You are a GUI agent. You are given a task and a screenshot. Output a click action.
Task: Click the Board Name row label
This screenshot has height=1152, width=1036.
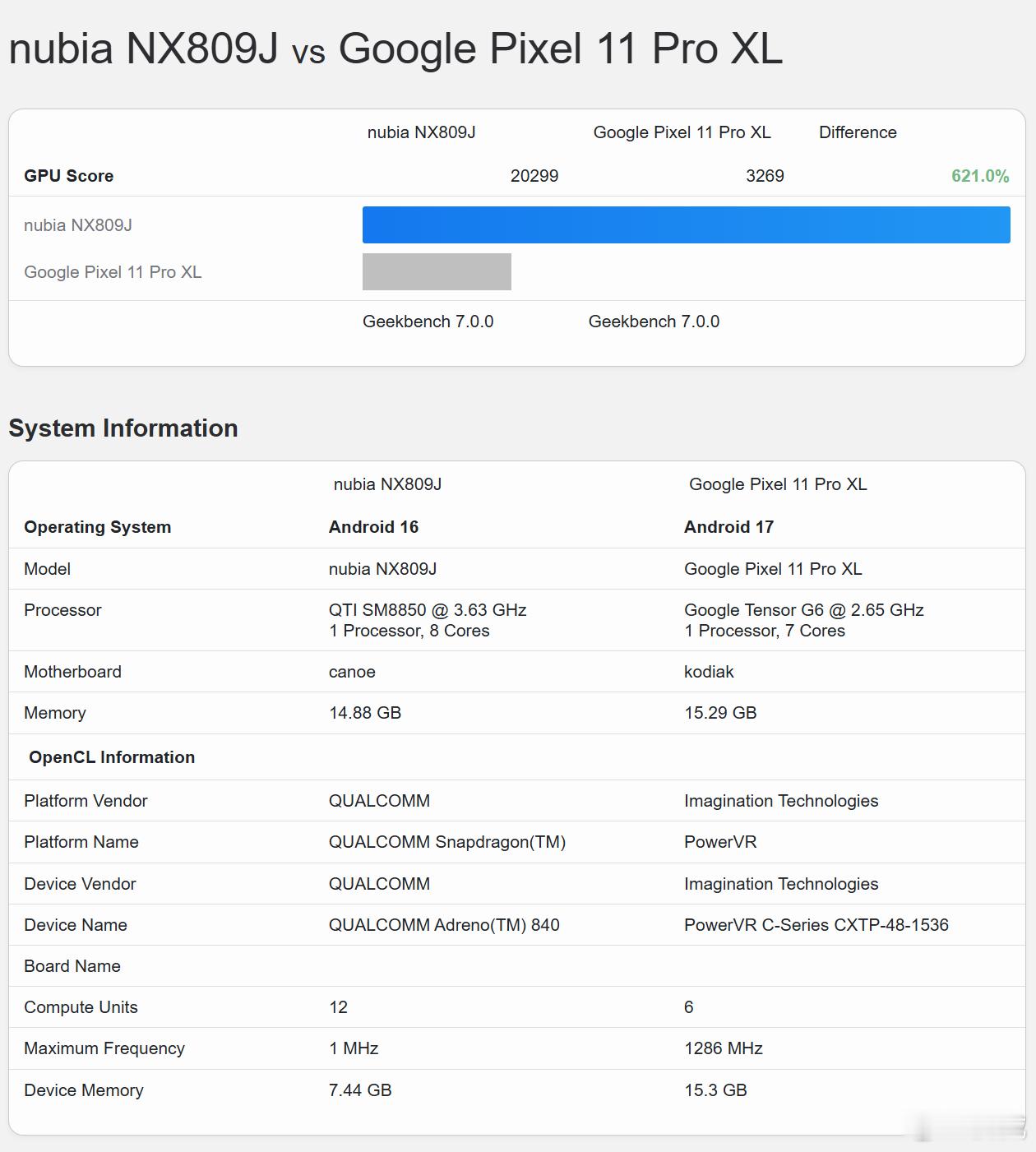pos(72,966)
